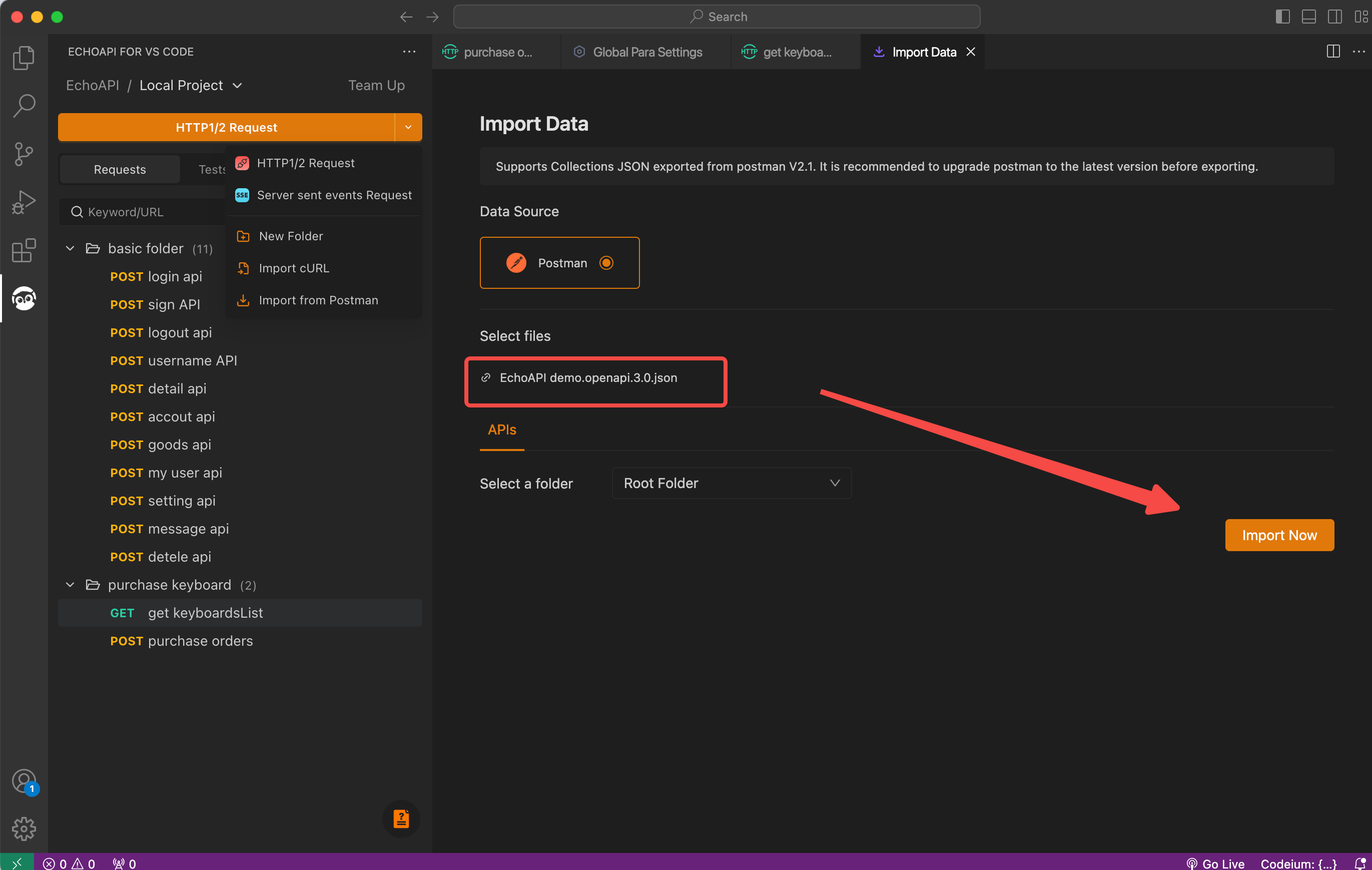Select the APIs tab

pos(502,430)
